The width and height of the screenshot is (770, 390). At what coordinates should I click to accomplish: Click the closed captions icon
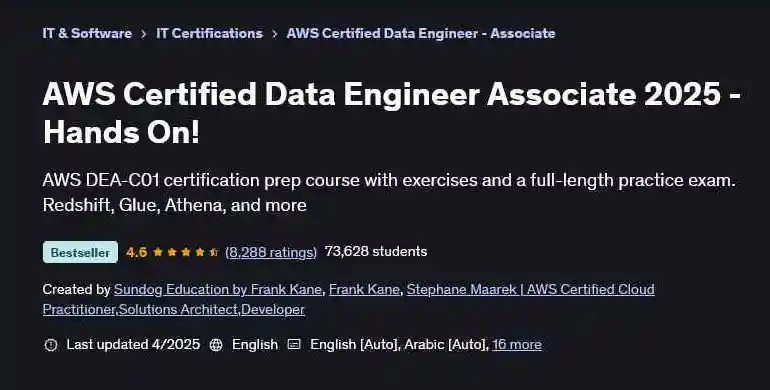pyautogui.click(x=294, y=344)
